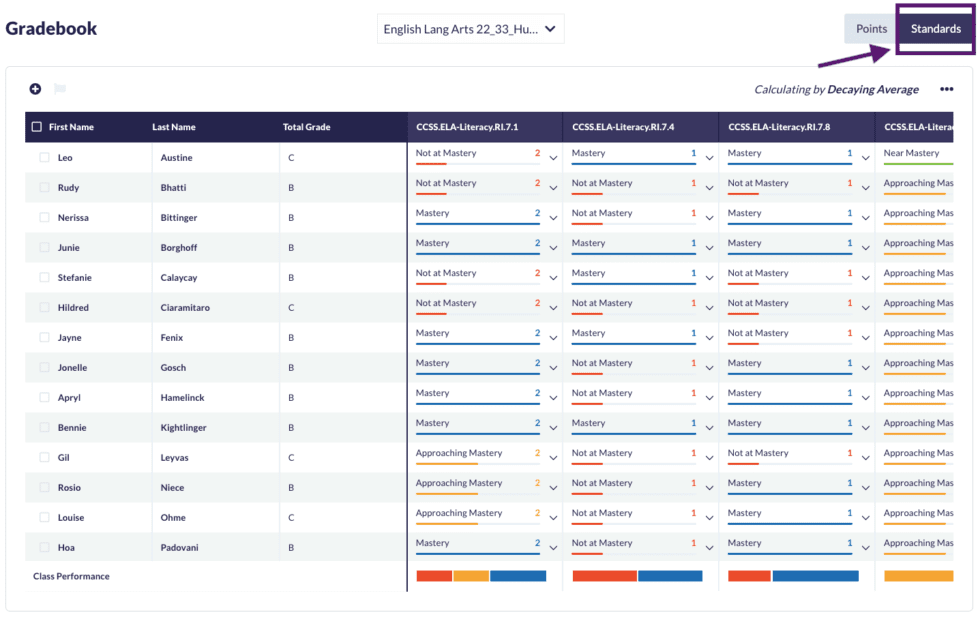Image resolution: width=980 pixels, height=621 pixels.
Task: Expand Leo's RI.7.1 Not at Mastery chevron
Action: [x=553, y=158]
